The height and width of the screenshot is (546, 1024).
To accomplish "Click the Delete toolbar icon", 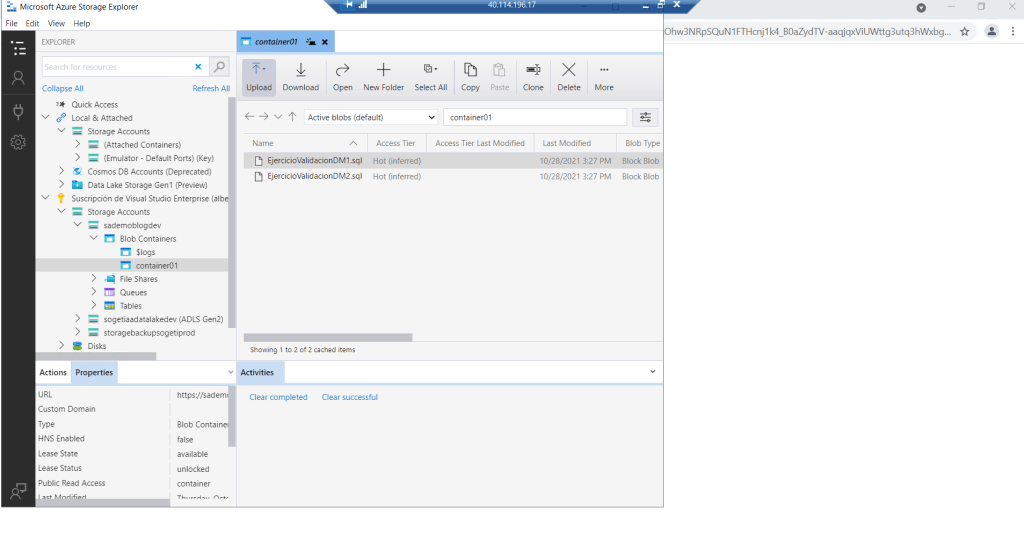I will (568, 71).
